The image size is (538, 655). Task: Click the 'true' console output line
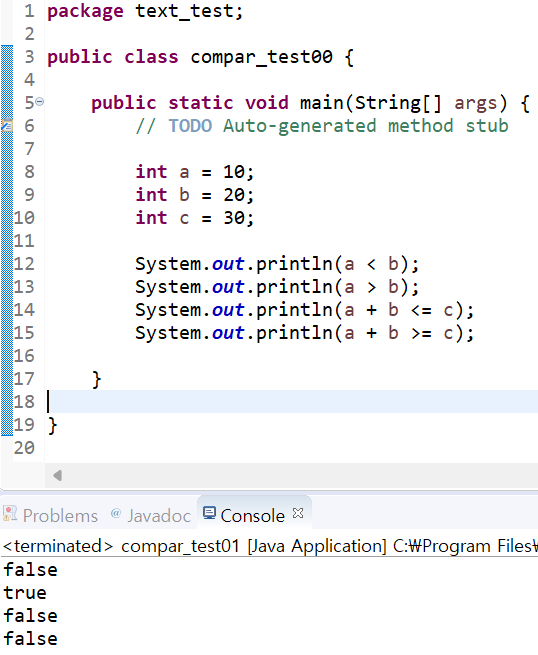(x=25, y=593)
